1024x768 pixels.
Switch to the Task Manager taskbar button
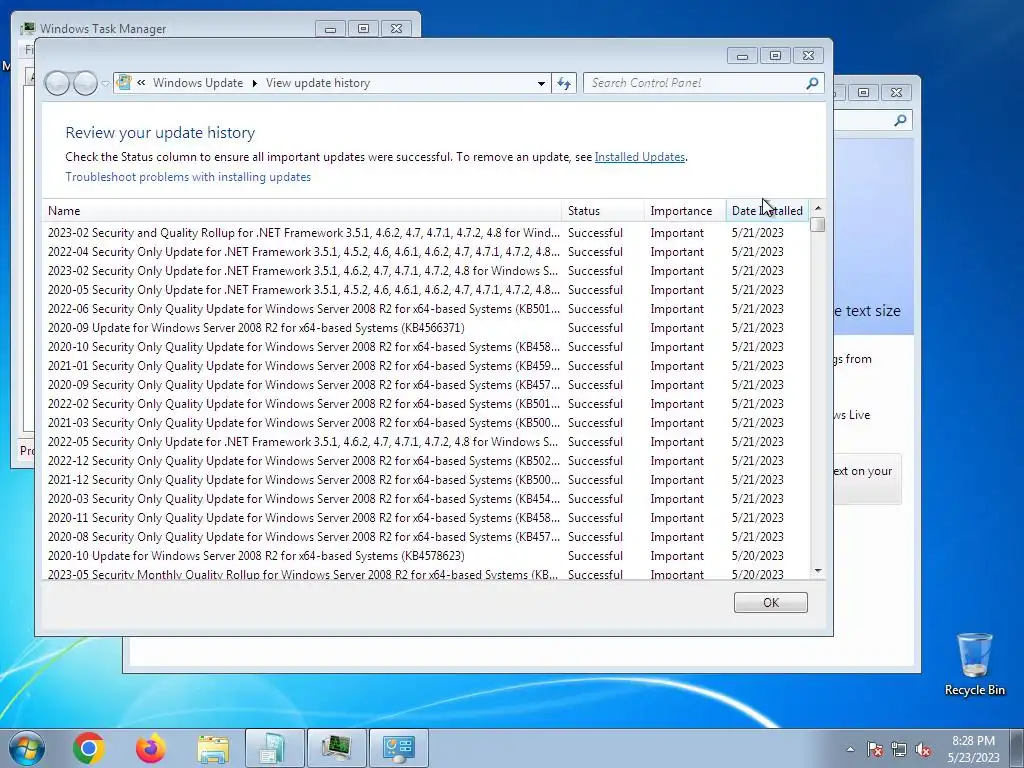coord(336,748)
